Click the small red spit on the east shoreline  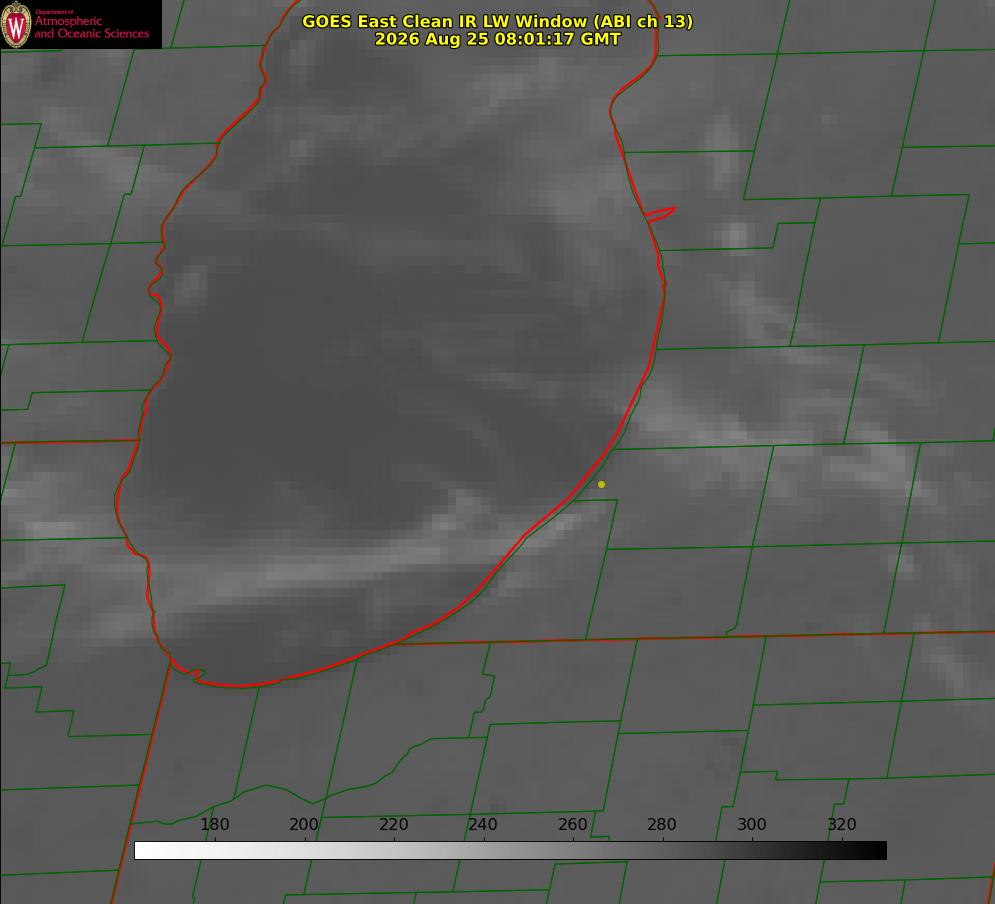coord(660,214)
